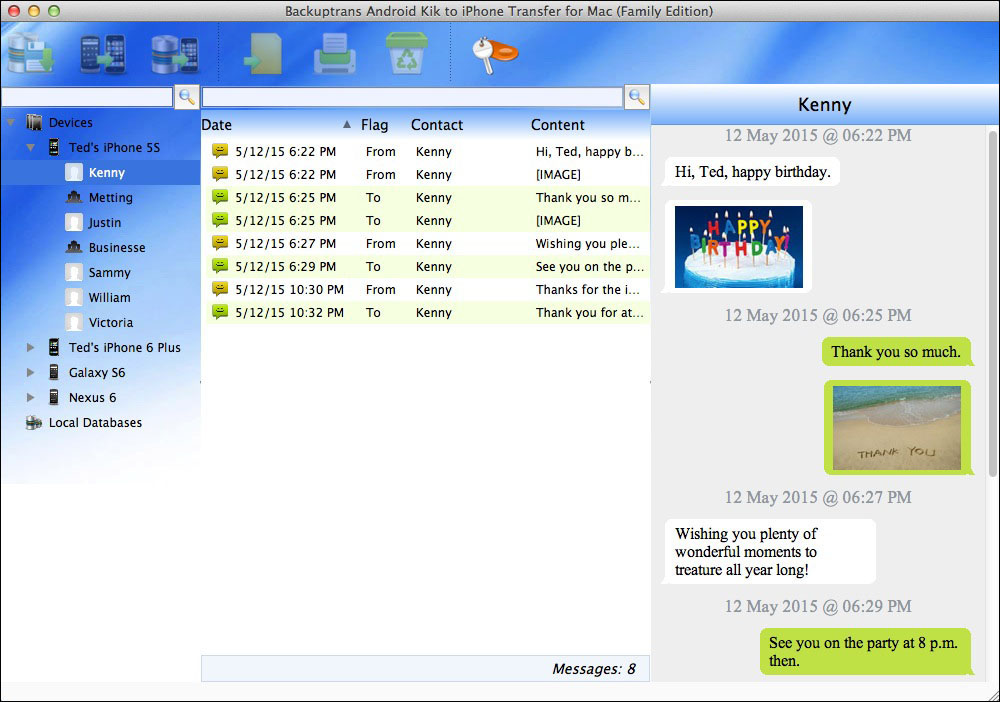Click William's contact avatar icon
This screenshot has height=702, width=1000.
[74, 297]
